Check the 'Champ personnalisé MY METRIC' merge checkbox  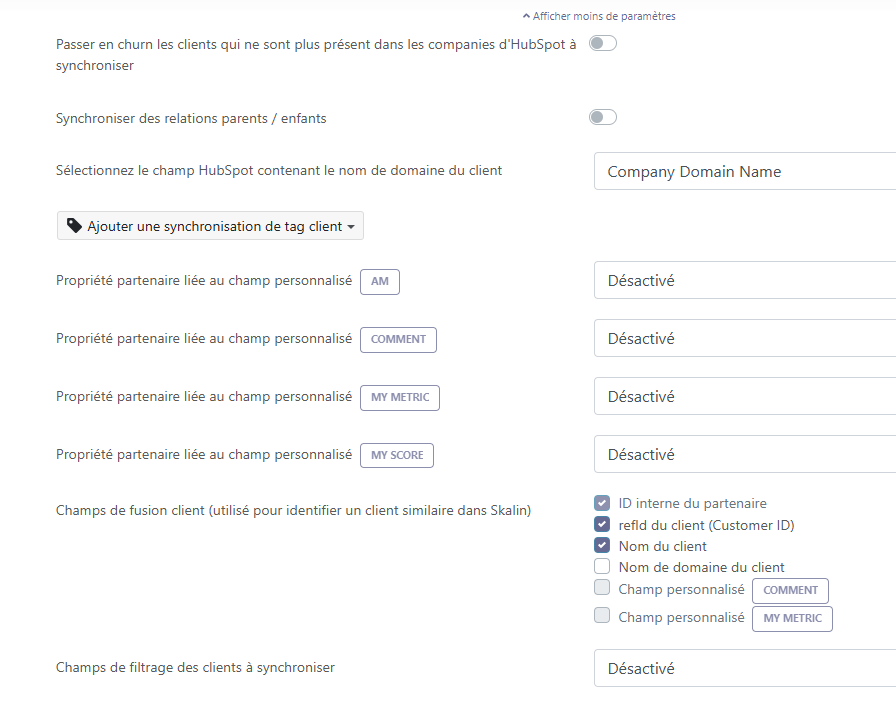602,616
